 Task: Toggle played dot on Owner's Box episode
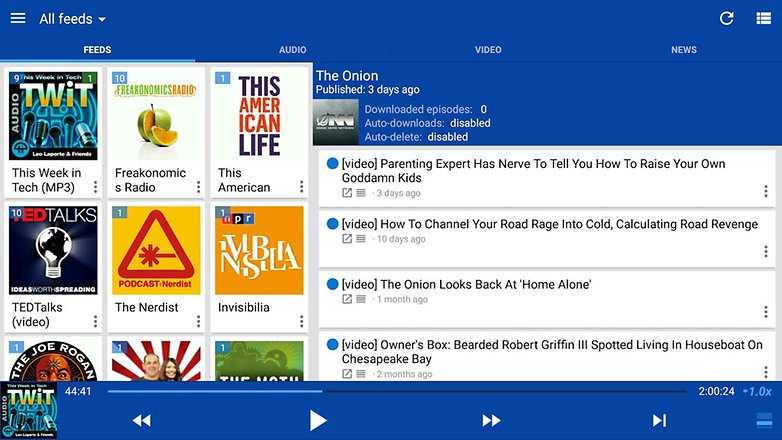click(332, 345)
